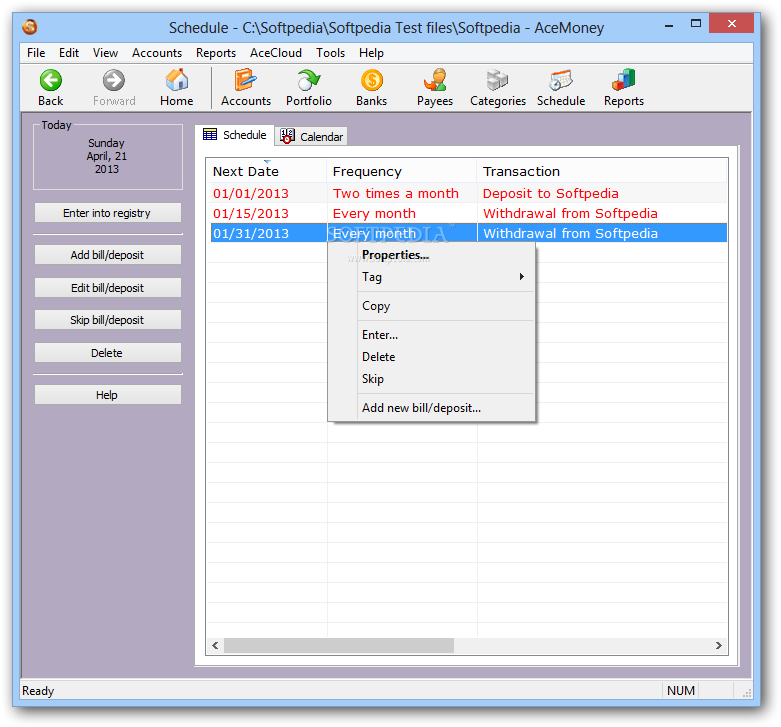Sort by the Frequency column header

click(402, 171)
